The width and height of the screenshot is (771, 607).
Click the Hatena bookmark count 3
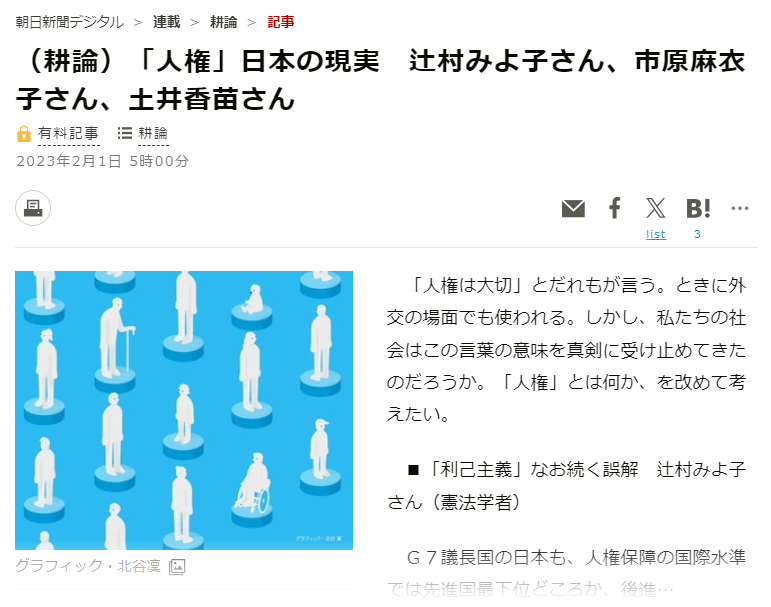click(x=697, y=234)
